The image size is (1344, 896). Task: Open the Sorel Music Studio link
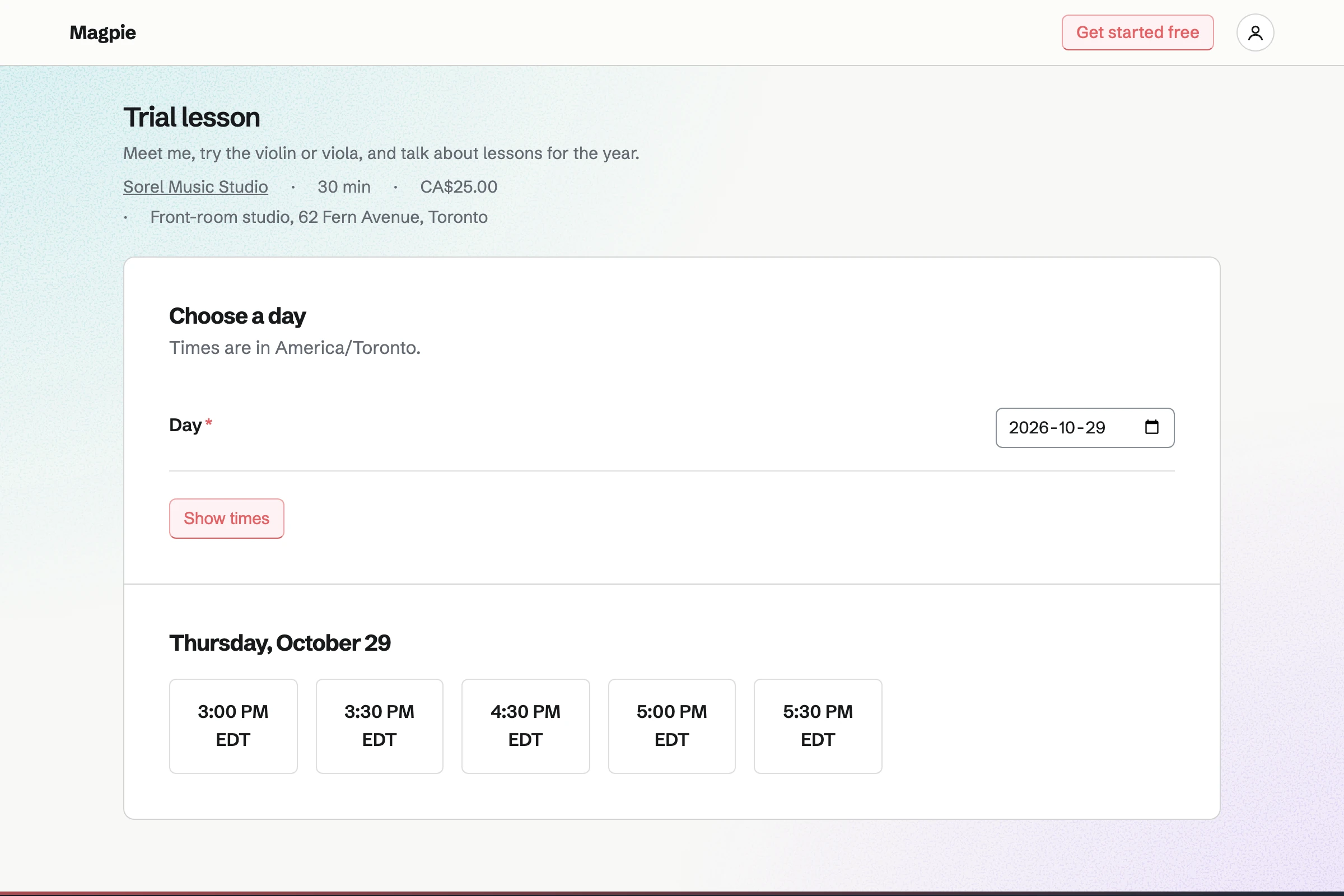coord(195,187)
